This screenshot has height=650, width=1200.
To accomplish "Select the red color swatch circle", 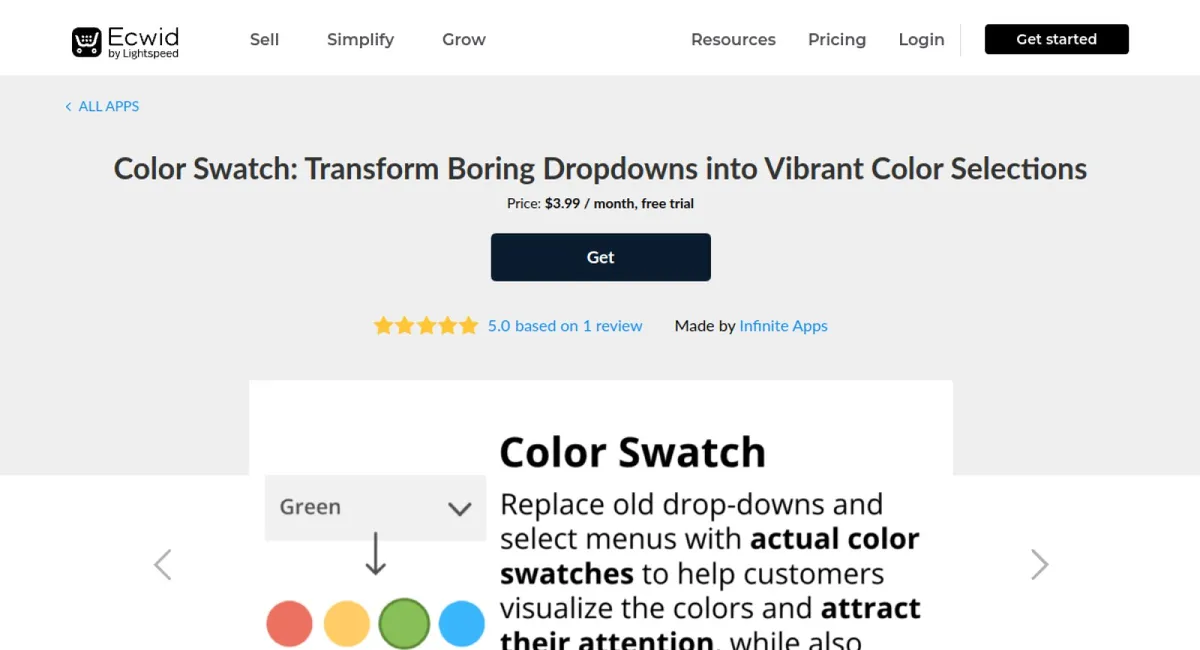I will point(289,623).
